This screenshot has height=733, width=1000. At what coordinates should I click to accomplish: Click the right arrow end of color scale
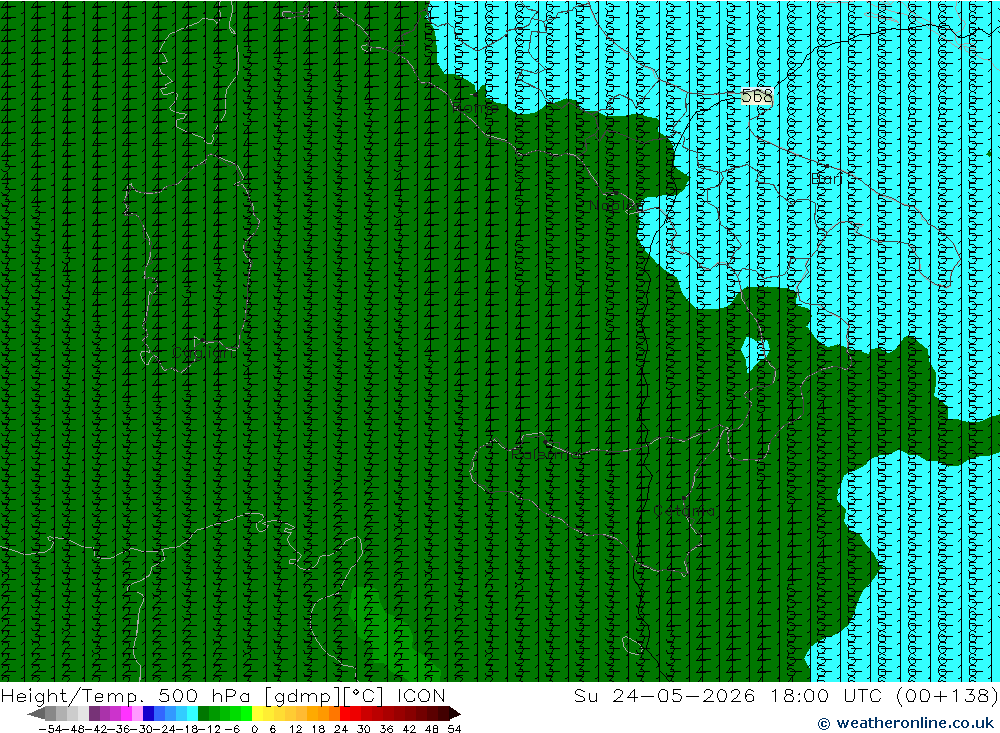coord(455,713)
